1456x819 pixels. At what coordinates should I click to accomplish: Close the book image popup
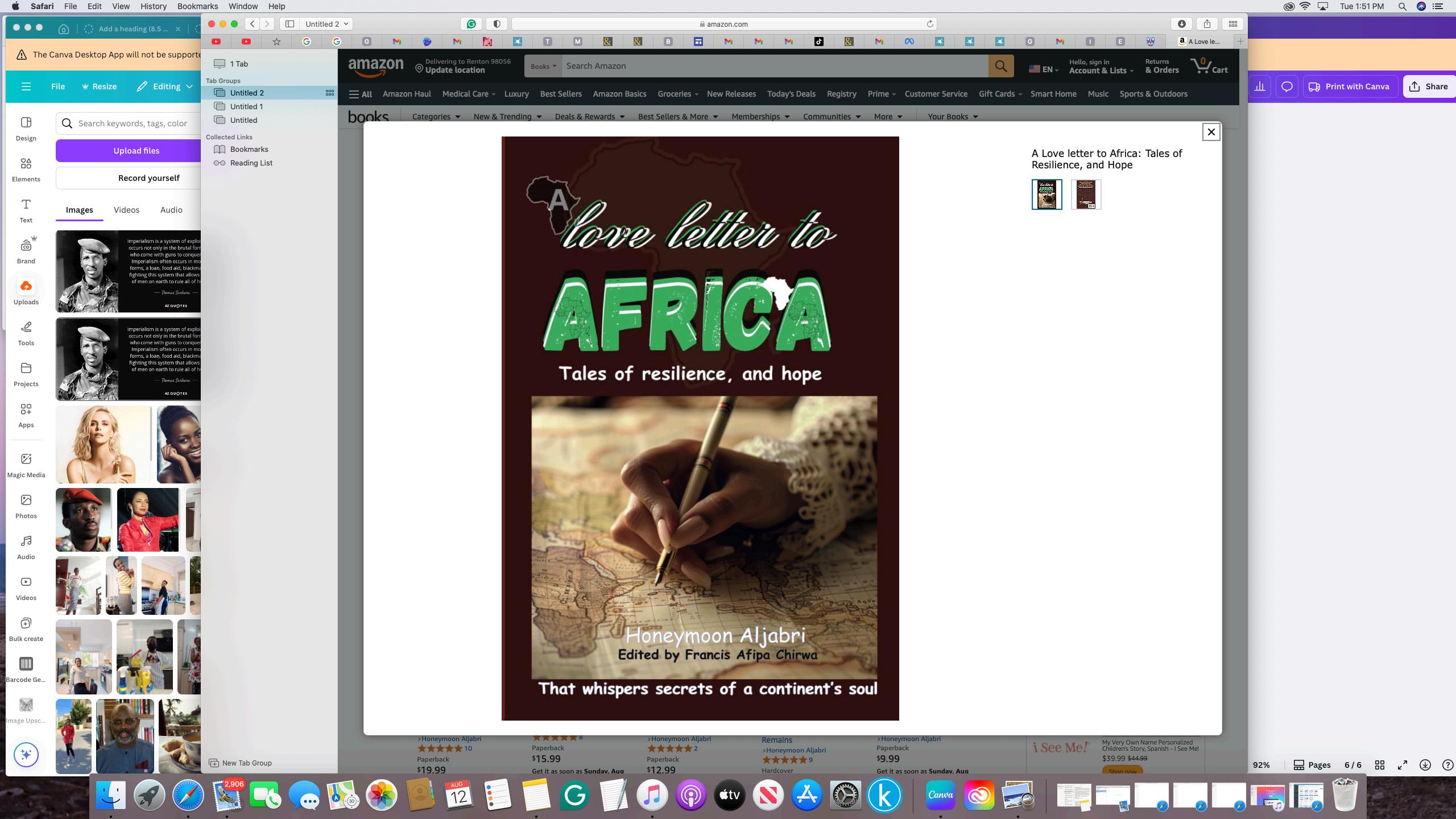click(1211, 132)
